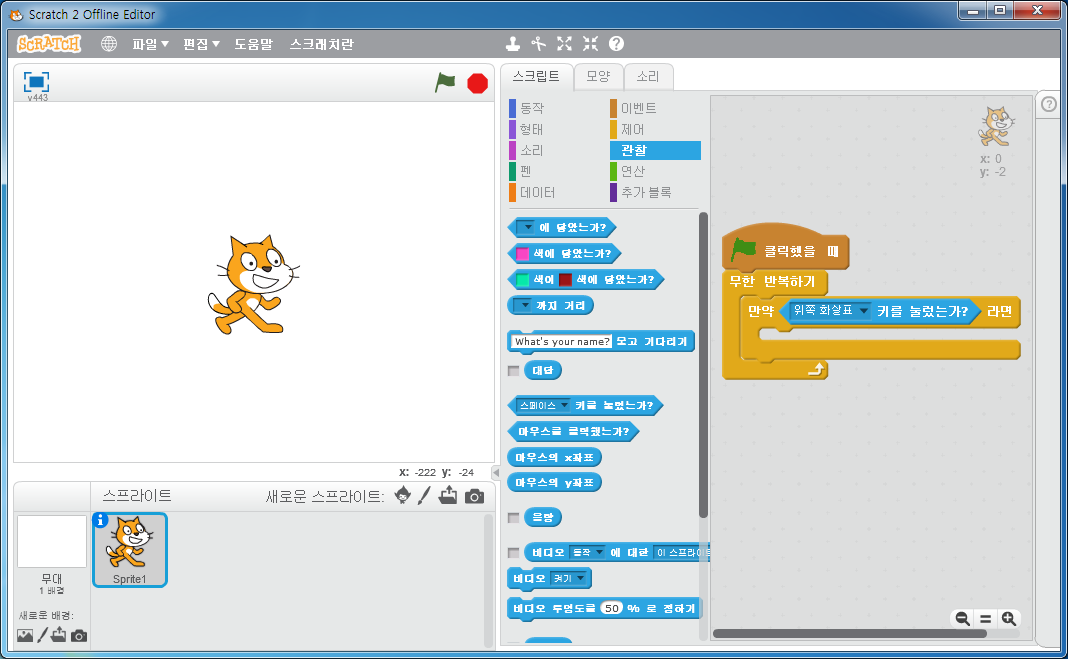
Task: Open the 파일 menu
Action: pyautogui.click(x=150, y=44)
